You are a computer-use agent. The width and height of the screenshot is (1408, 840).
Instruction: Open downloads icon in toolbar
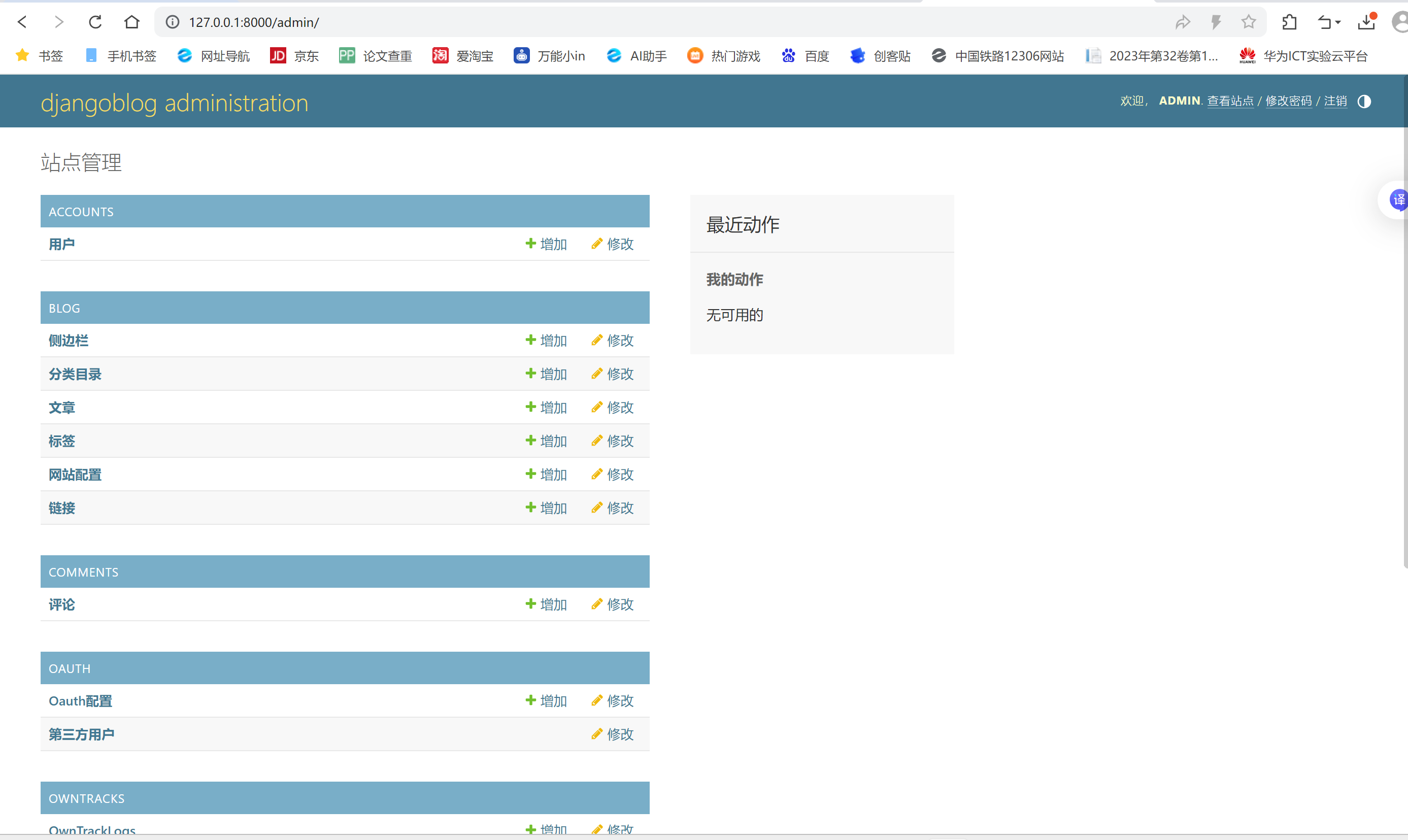(1367, 22)
